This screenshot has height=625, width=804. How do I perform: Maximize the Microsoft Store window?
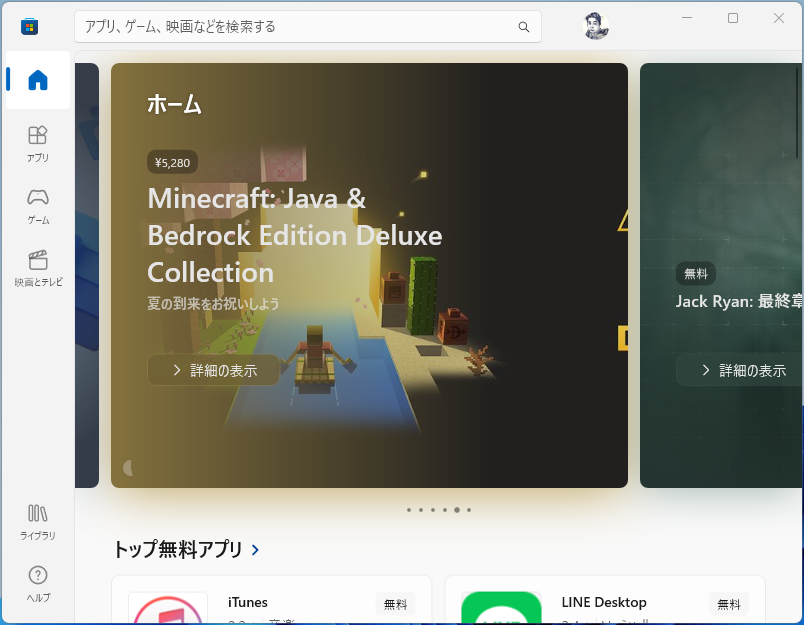coord(733,18)
